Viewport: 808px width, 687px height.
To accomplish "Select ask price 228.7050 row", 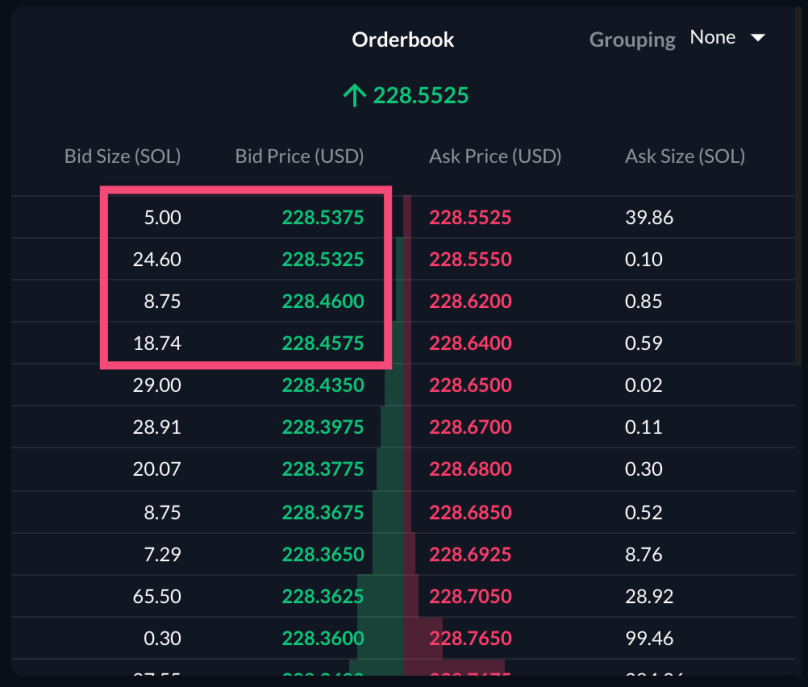I will coord(470,595).
